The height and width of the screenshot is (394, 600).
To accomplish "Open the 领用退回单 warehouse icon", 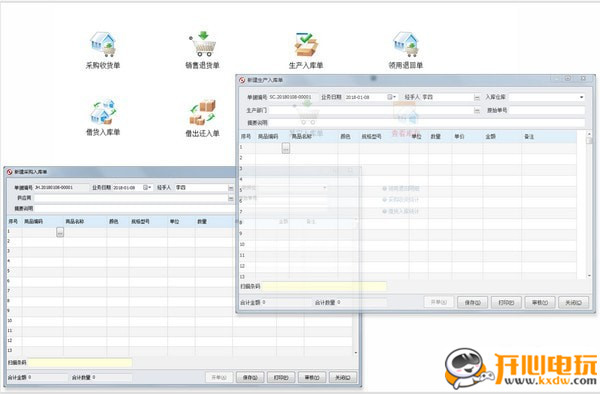I will pyautogui.click(x=406, y=44).
